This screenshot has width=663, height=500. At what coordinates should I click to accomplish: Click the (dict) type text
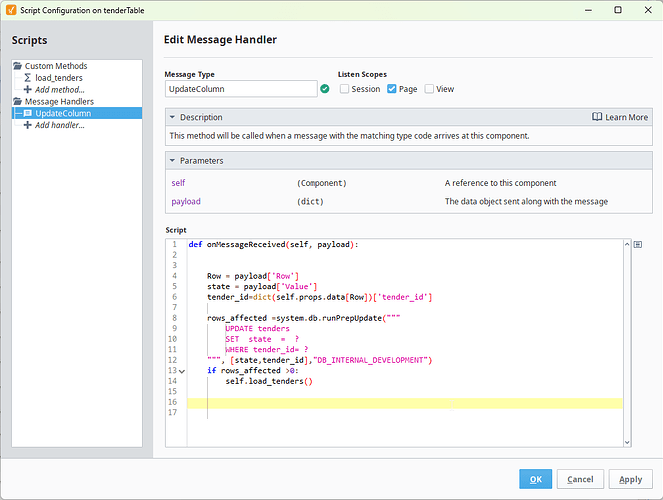tap(310, 202)
